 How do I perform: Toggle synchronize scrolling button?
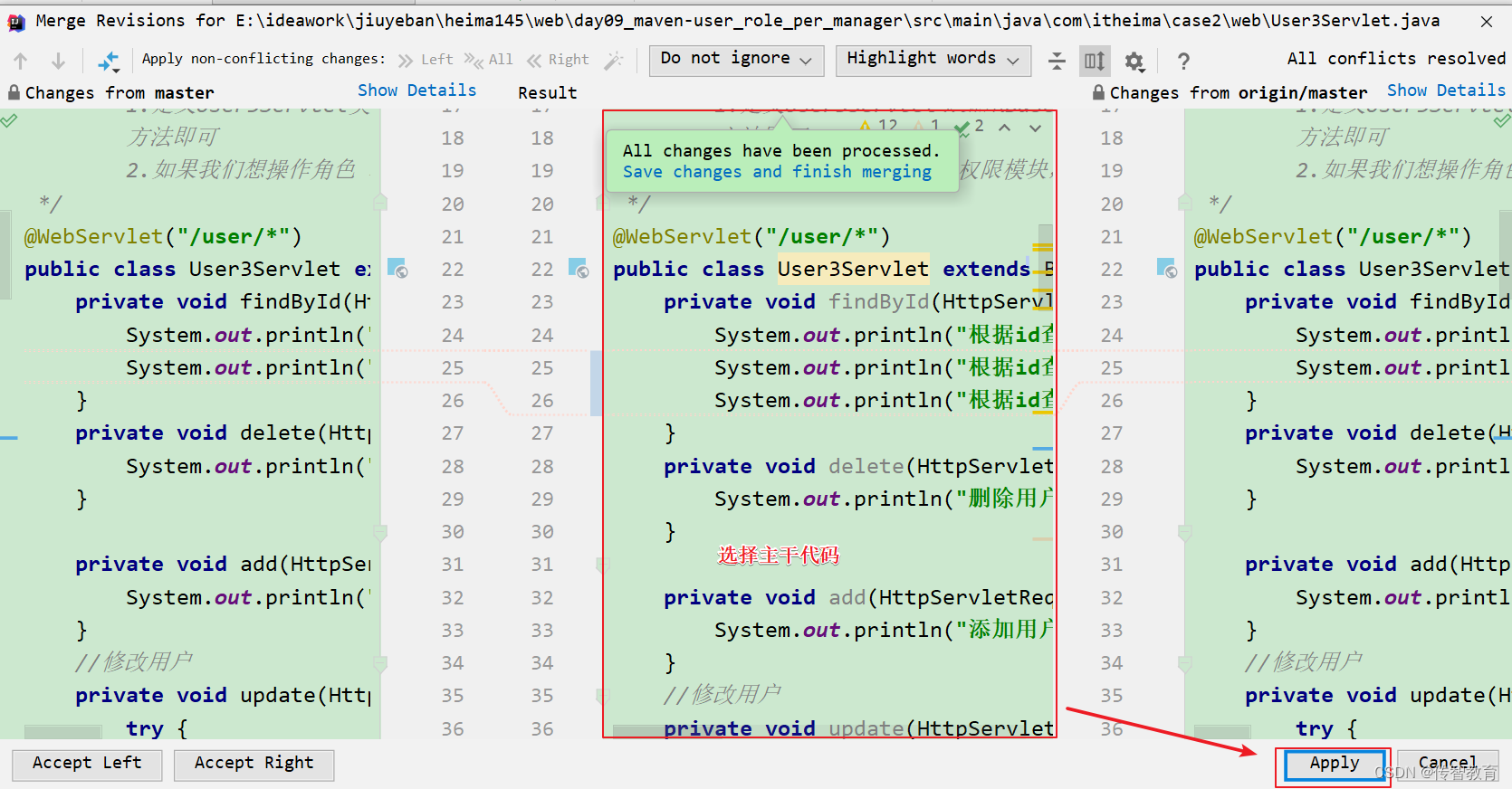[x=1095, y=61]
